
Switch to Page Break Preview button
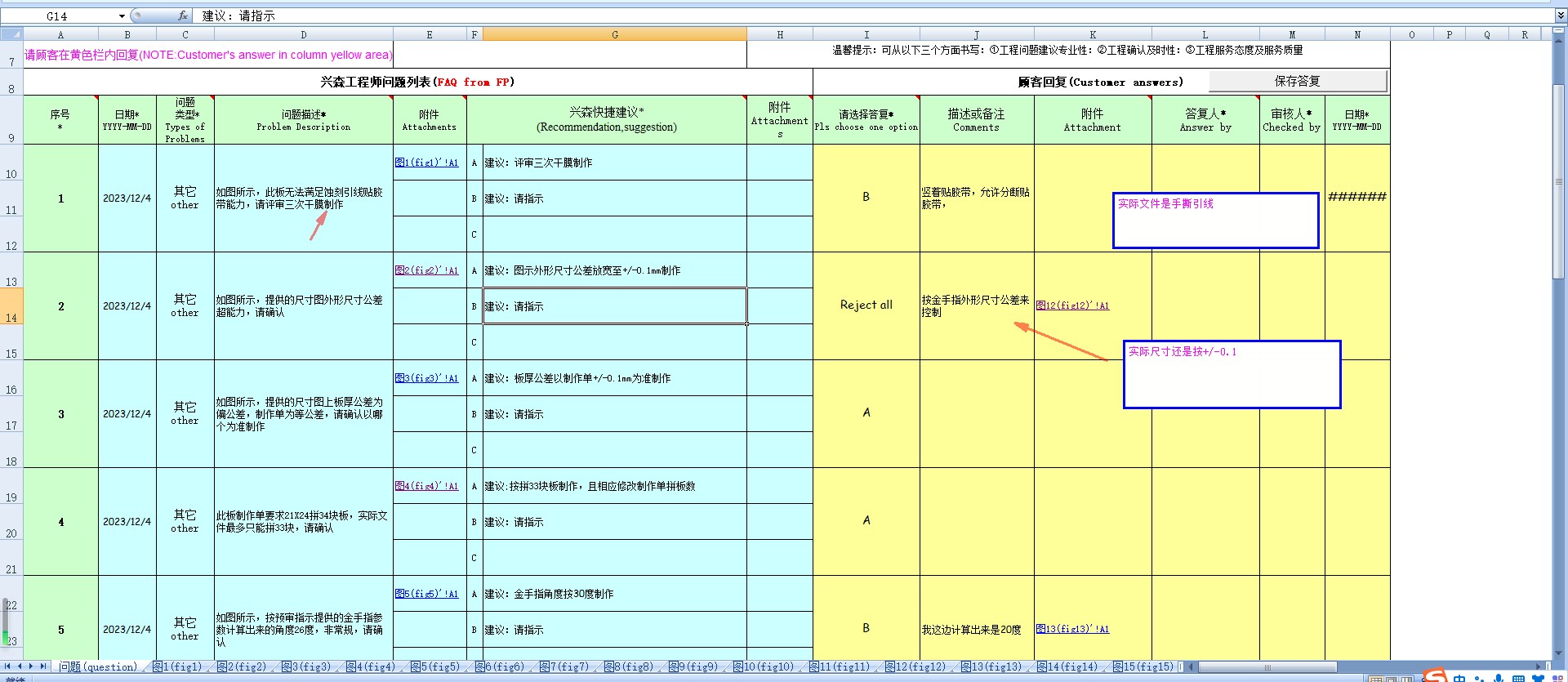point(1408,679)
